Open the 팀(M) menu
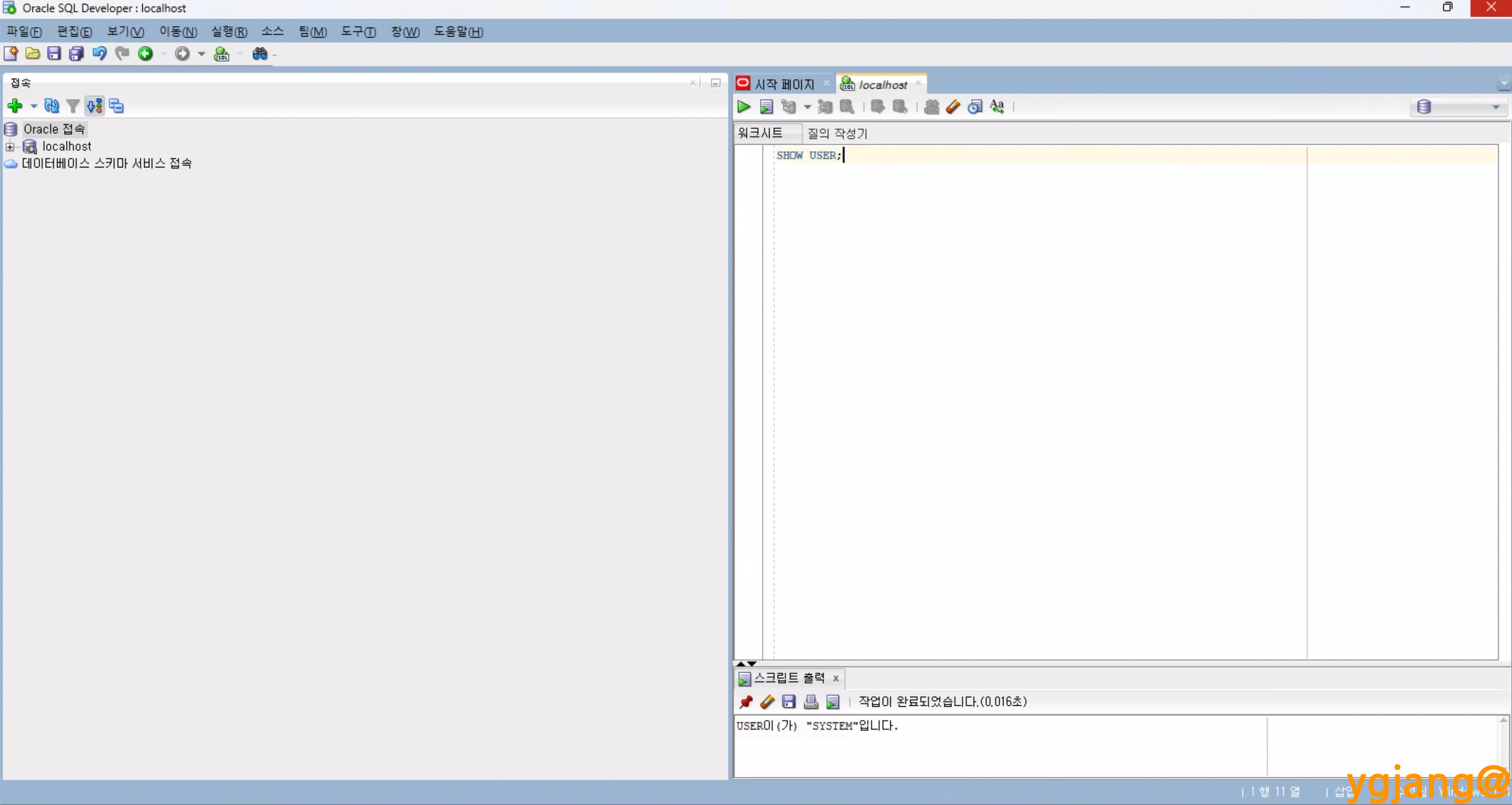The width and height of the screenshot is (1512, 805). pos(313,32)
